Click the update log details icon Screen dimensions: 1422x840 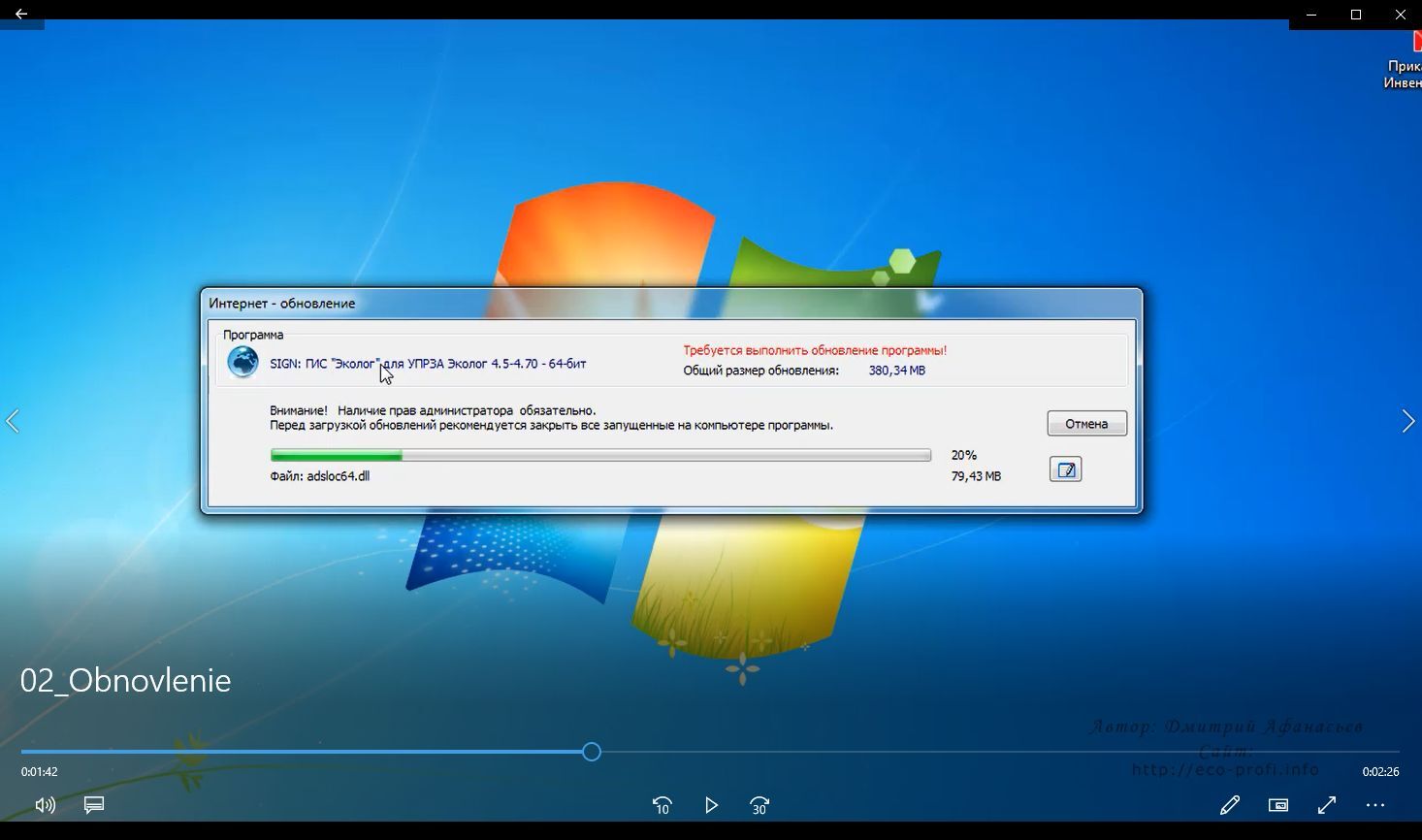[1065, 470]
